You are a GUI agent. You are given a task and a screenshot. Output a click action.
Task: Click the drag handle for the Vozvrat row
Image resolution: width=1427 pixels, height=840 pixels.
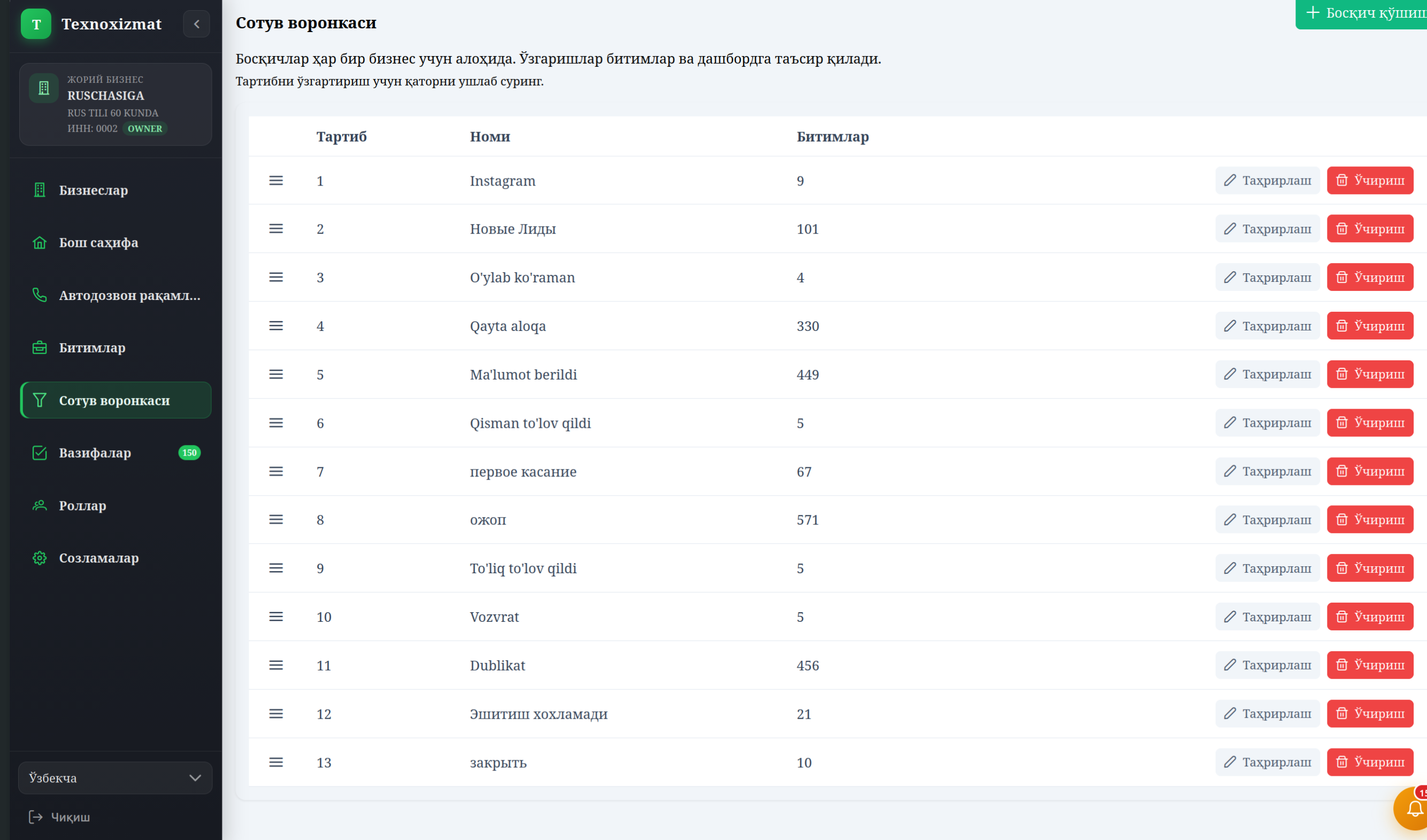(276, 616)
